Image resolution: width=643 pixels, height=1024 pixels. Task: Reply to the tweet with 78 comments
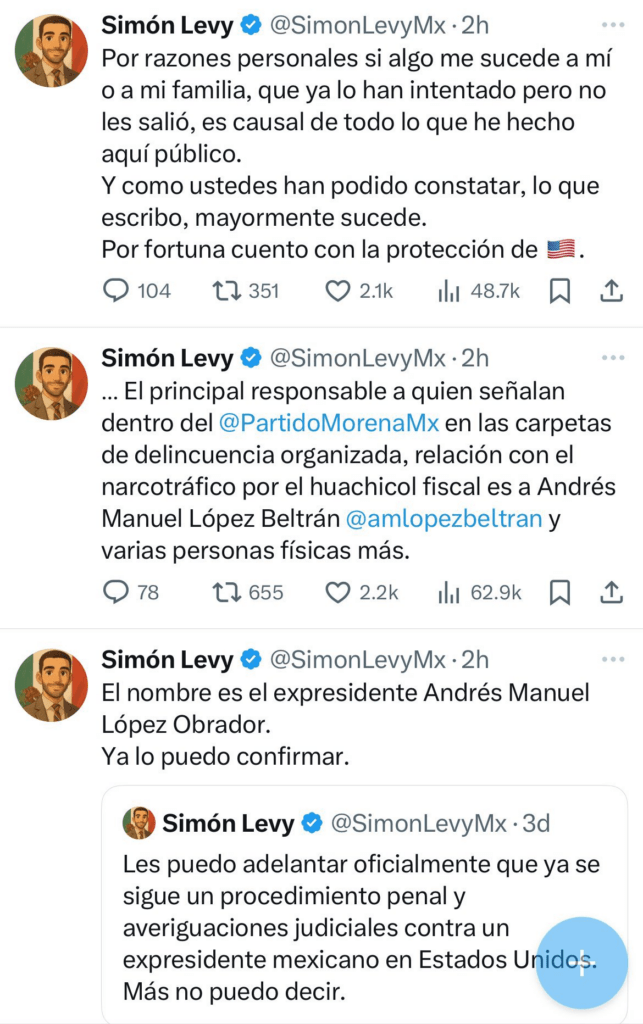tap(118, 593)
